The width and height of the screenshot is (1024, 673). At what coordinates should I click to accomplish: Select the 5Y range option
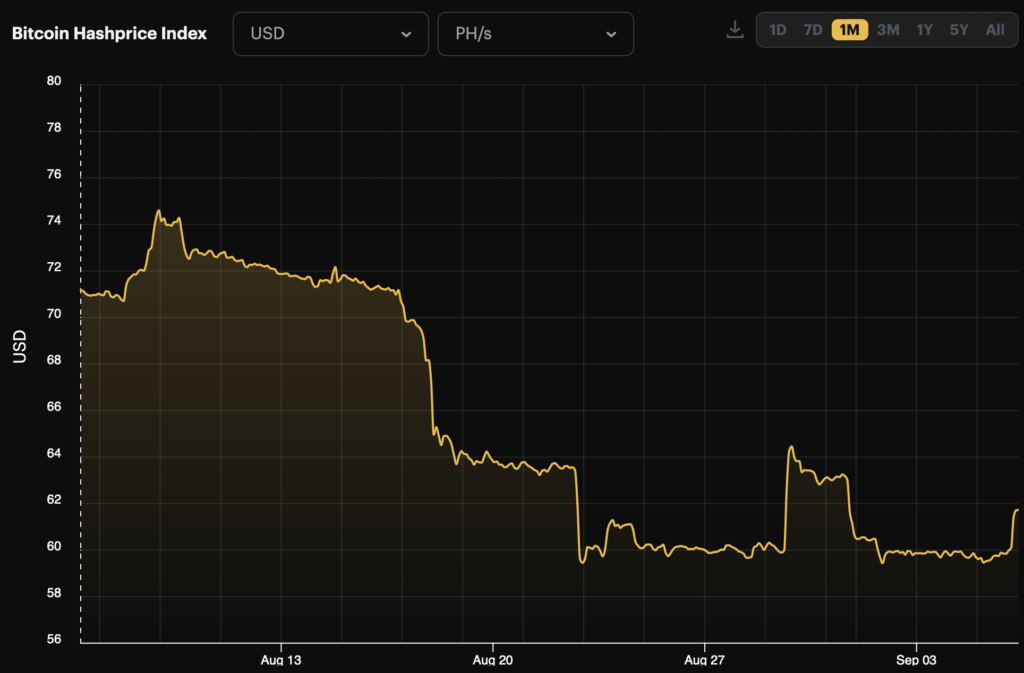tap(959, 30)
